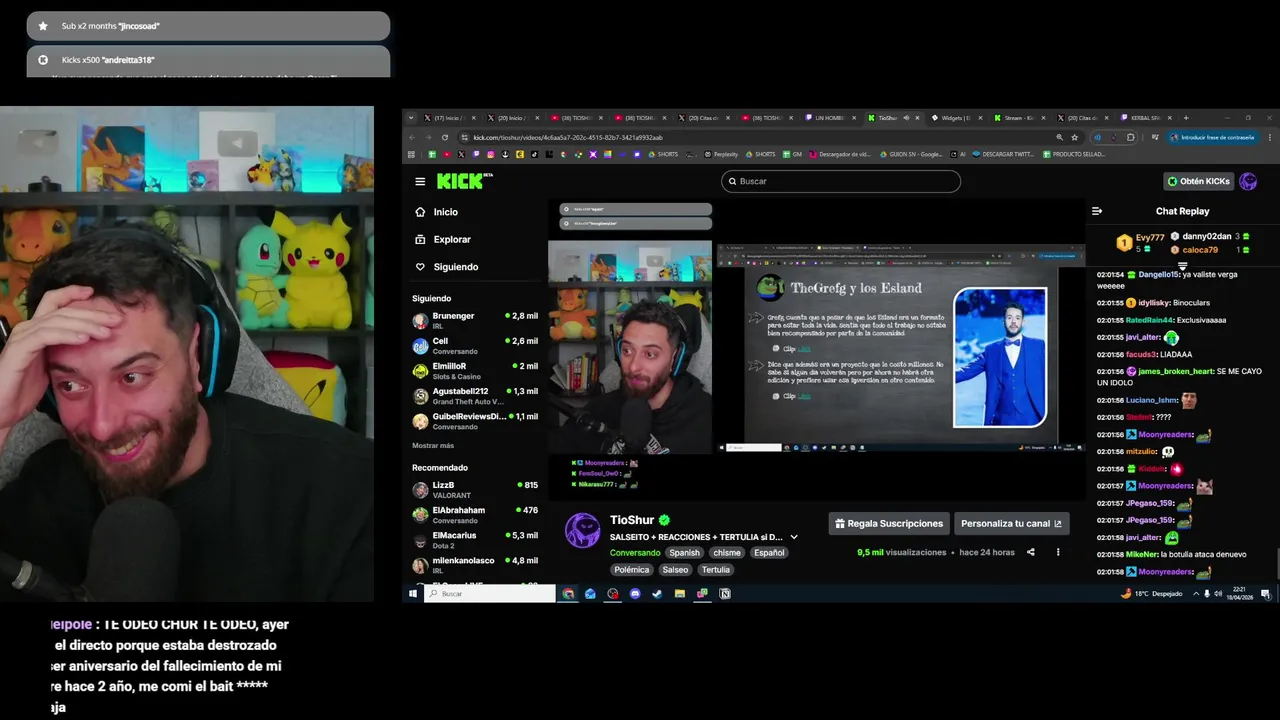Click the Regala Suscripciones button

pos(889,523)
